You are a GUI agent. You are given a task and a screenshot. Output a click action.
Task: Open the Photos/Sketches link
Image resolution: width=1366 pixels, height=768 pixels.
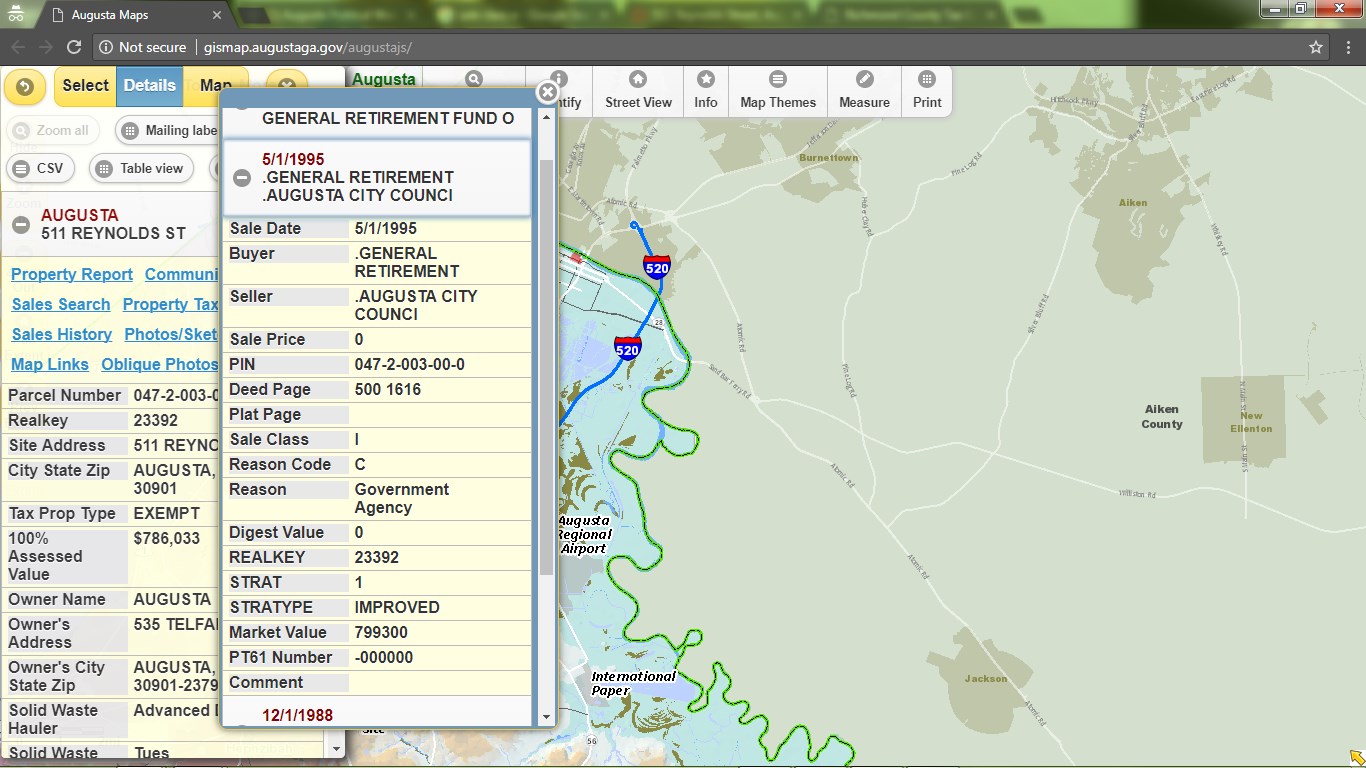pyautogui.click(x=171, y=334)
